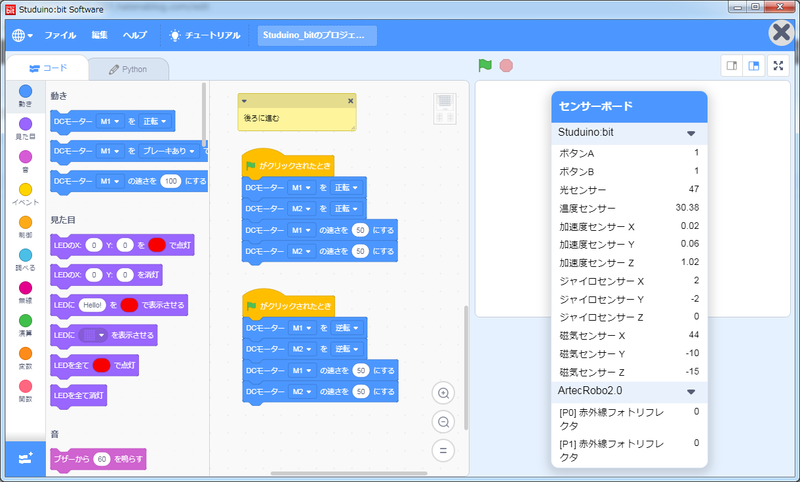
Task: Pick red color in LEDのX:Y:で点灯 block
Action: tap(157, 245)
